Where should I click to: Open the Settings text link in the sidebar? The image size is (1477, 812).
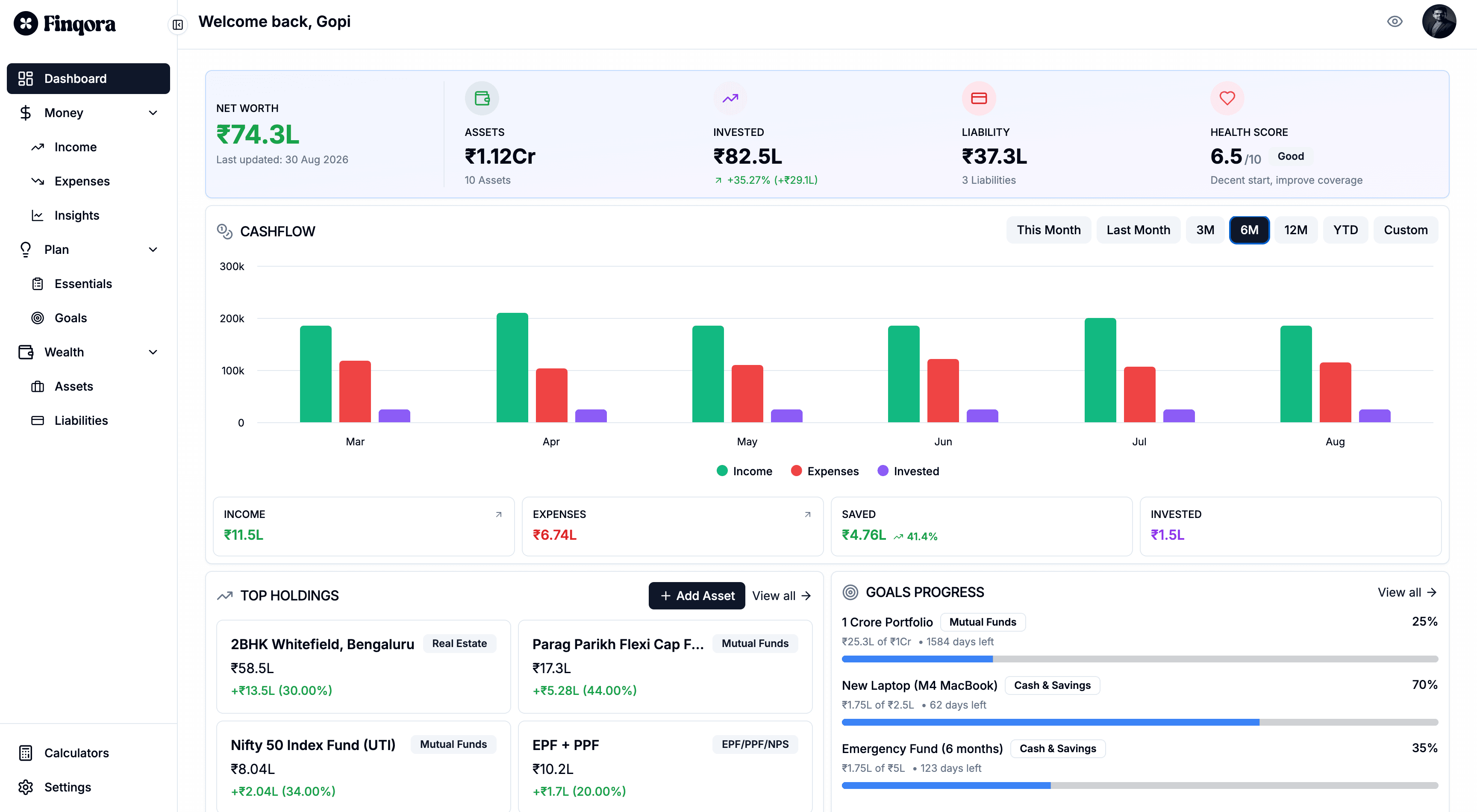pyautogui.click(x=68, y=787)
